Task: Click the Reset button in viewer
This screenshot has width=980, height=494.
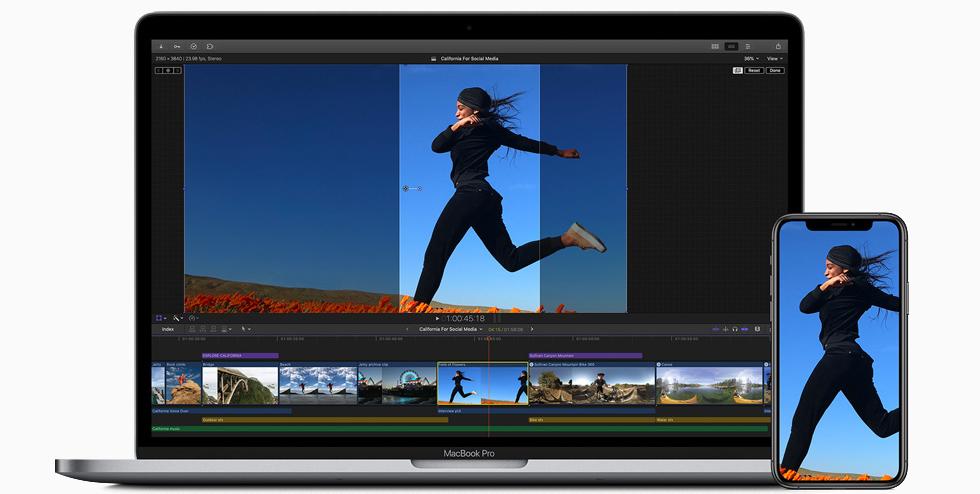Action: click(754, 71)
